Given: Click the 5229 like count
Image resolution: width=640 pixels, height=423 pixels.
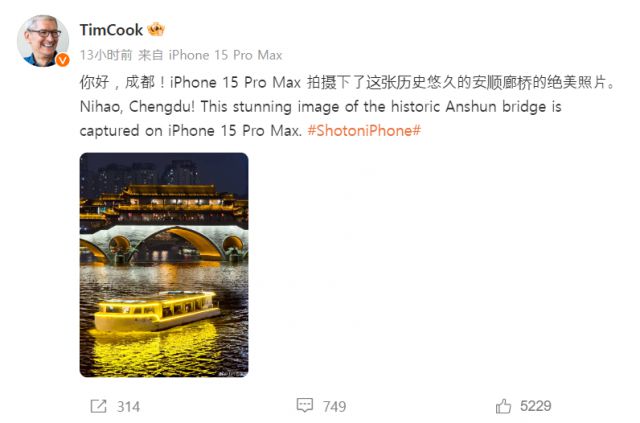Looking at the screenshot, I should [x=536, y=406].
